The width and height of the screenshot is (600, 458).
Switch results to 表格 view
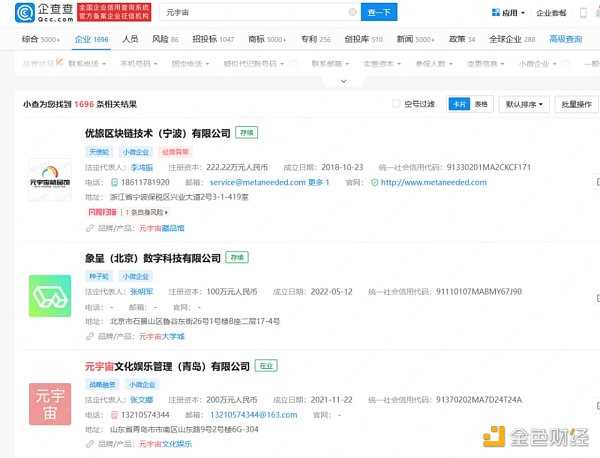click(482, 103)
